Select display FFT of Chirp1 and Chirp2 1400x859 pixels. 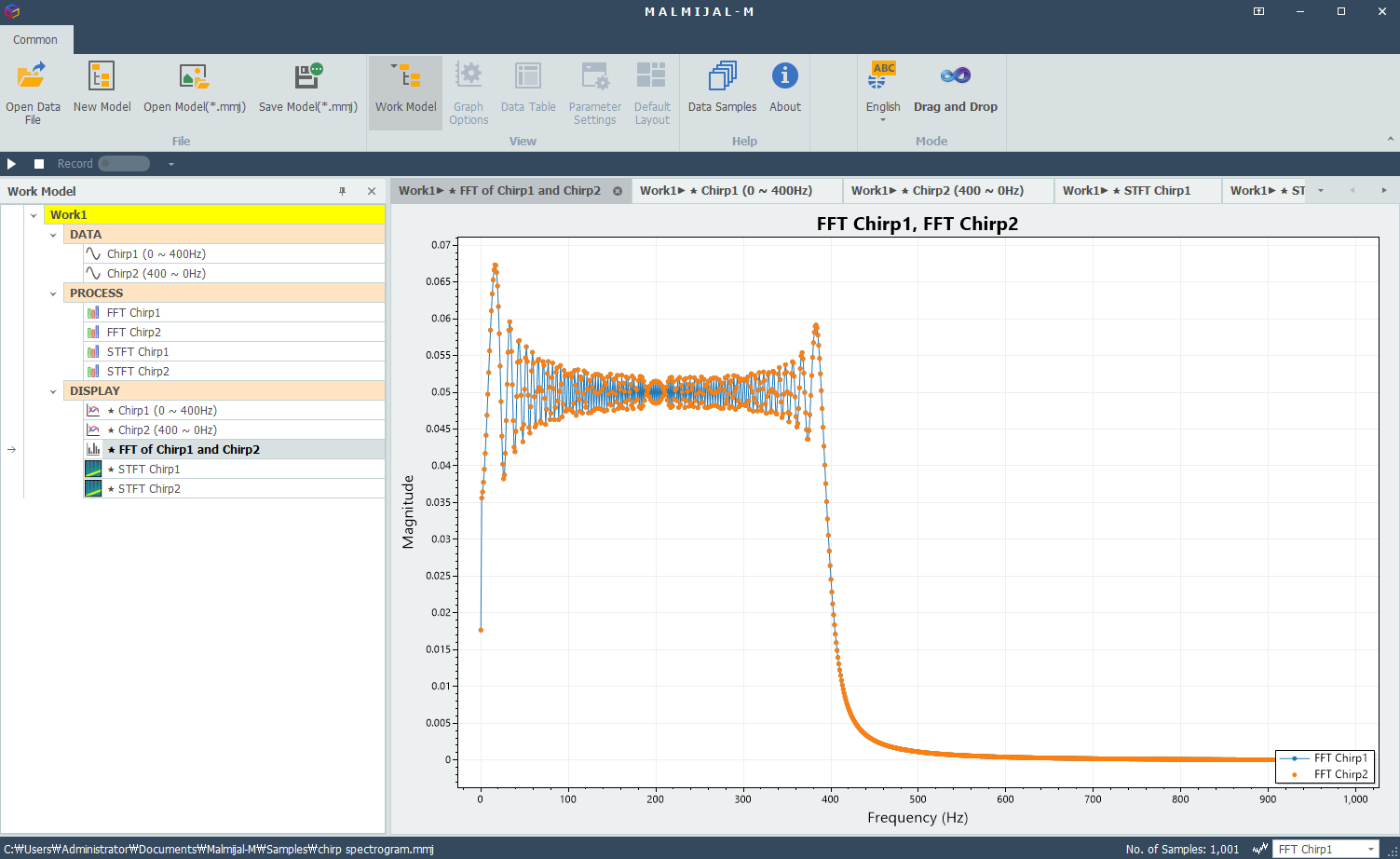coord(234,450)
